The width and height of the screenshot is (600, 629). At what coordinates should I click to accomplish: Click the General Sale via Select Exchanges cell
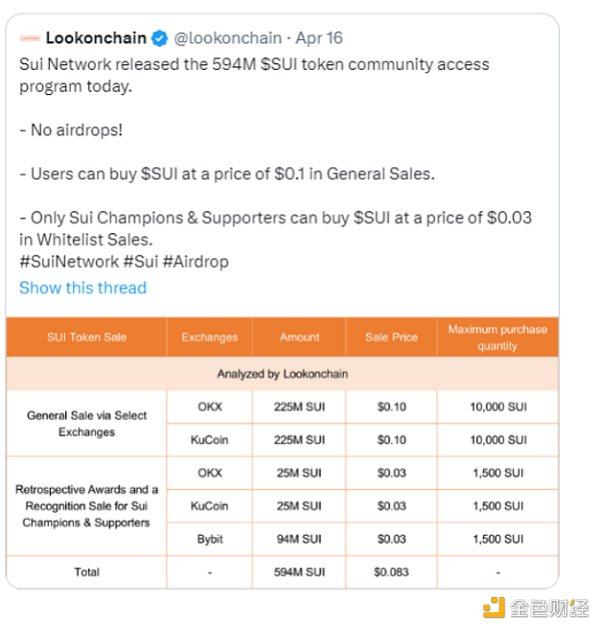[x=87, y=423]
